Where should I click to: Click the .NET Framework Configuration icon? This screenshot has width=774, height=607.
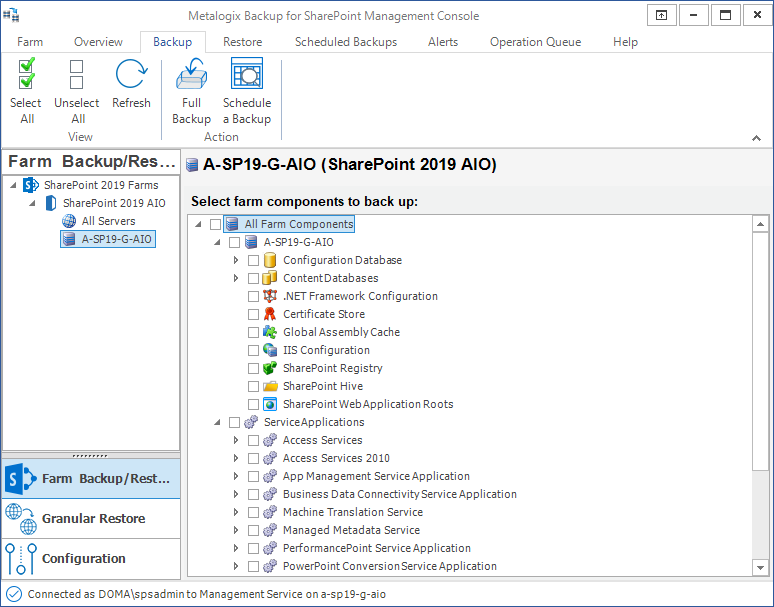[270, 296]
